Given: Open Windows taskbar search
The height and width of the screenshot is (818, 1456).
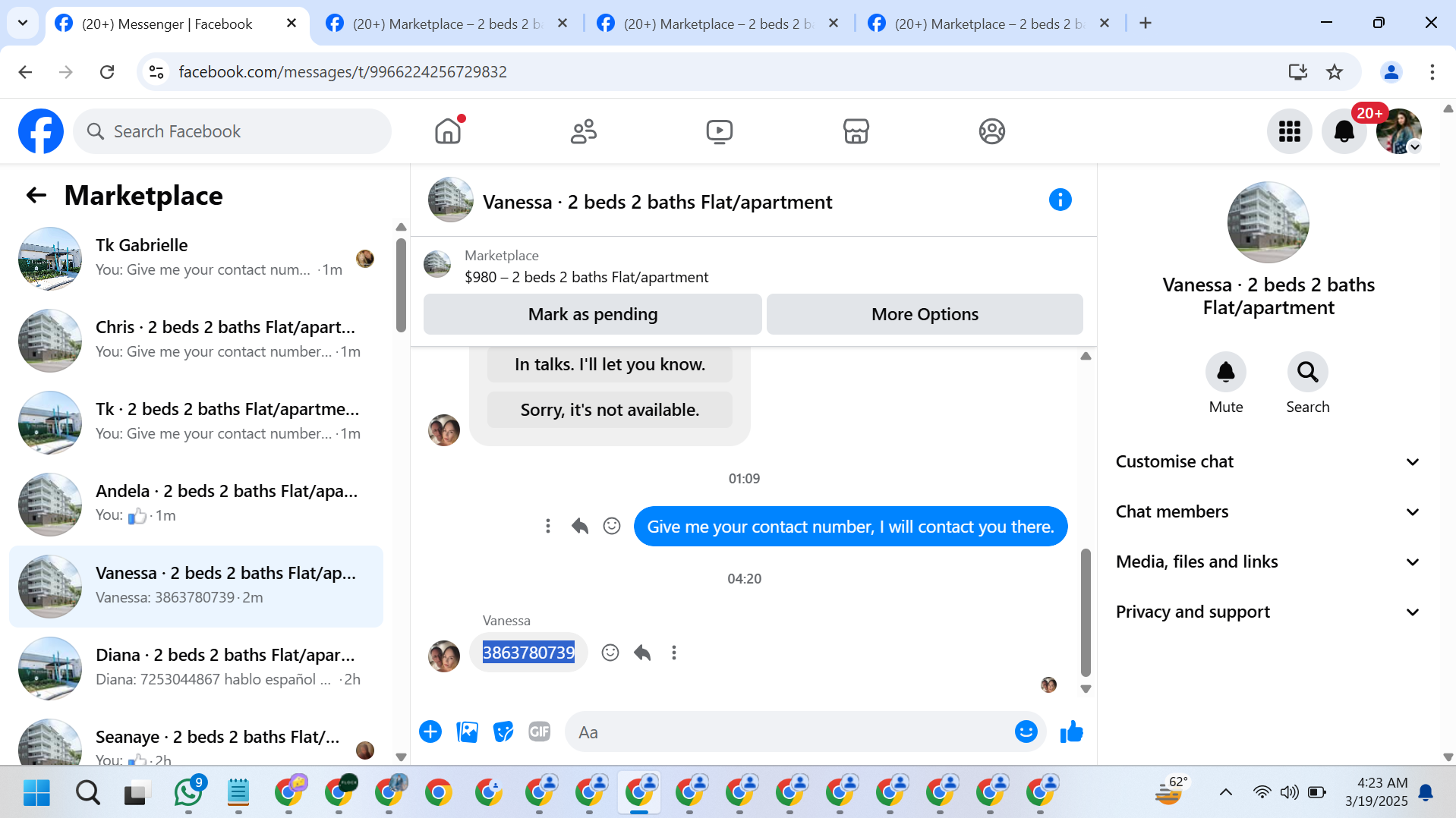Looking at the screenshot, I should [87, 792].
